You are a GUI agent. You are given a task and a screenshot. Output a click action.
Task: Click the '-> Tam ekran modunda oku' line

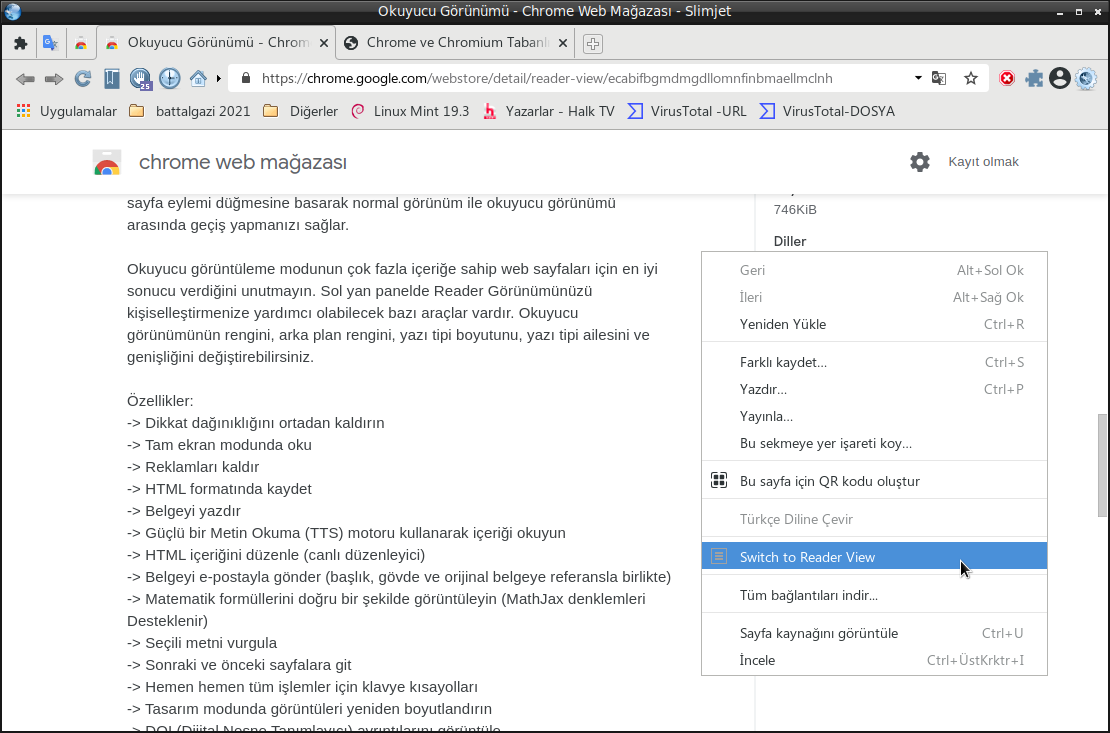[219, 445]
